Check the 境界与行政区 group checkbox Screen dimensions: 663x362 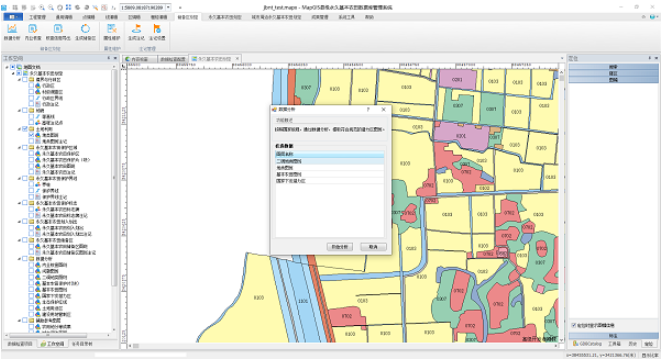[25, 80]
